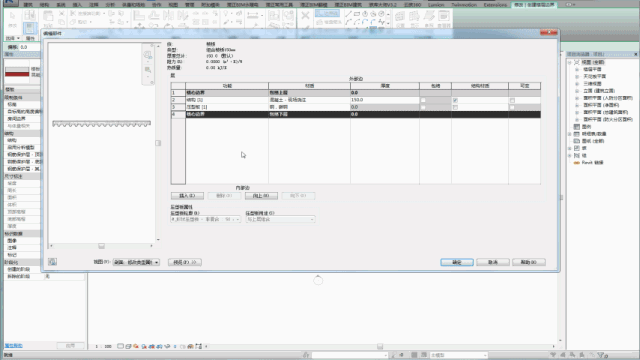Click the visual style icon in view control bar
Image resolution: width=640 pixels, height=360 pixels.
click(128, 346)
